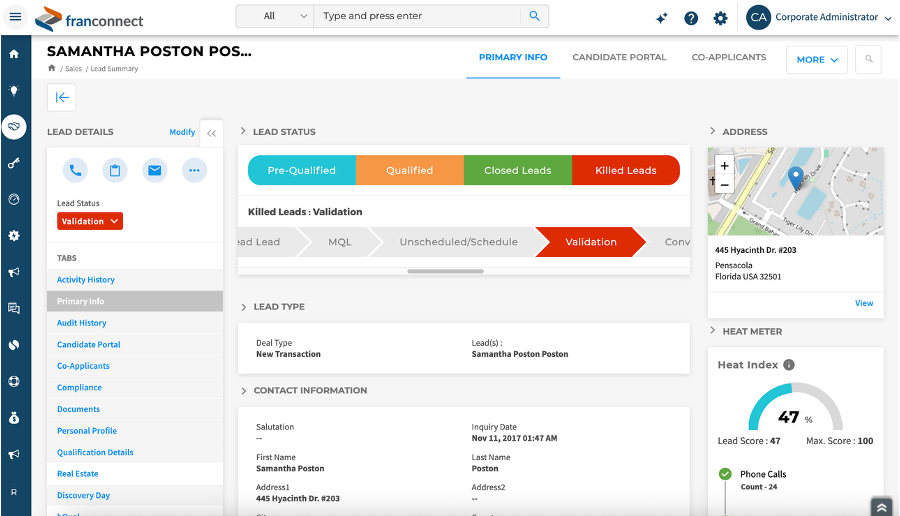
Task: Open the three-dots more actions icon
Action: [194, 170]
